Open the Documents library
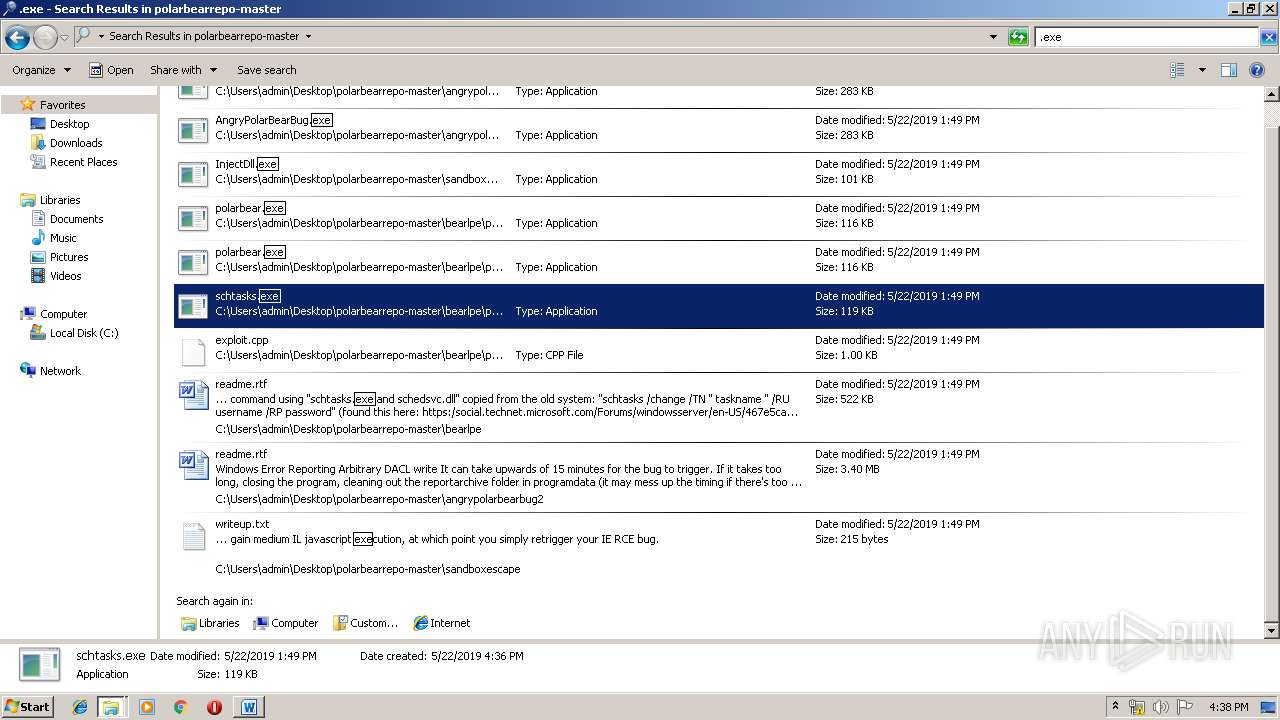Image resolution: width=1280 pixels, height=720 pixels. tap(76, 219)
